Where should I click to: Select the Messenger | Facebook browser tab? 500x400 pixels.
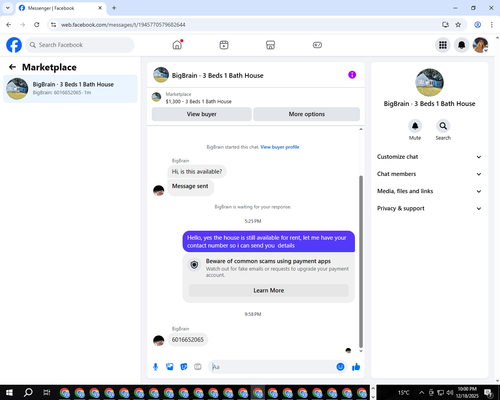61,8
